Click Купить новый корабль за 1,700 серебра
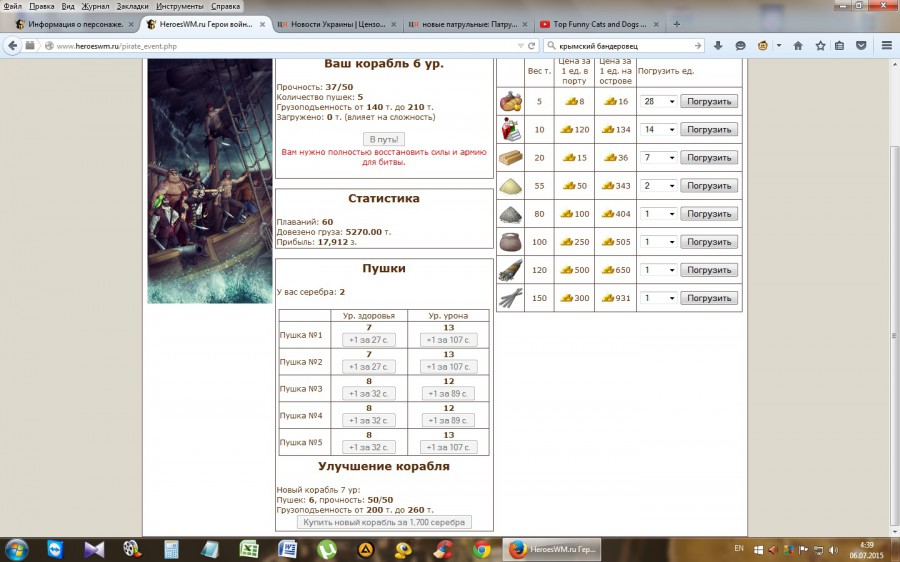The image size is (900, 562). point(384,522)
